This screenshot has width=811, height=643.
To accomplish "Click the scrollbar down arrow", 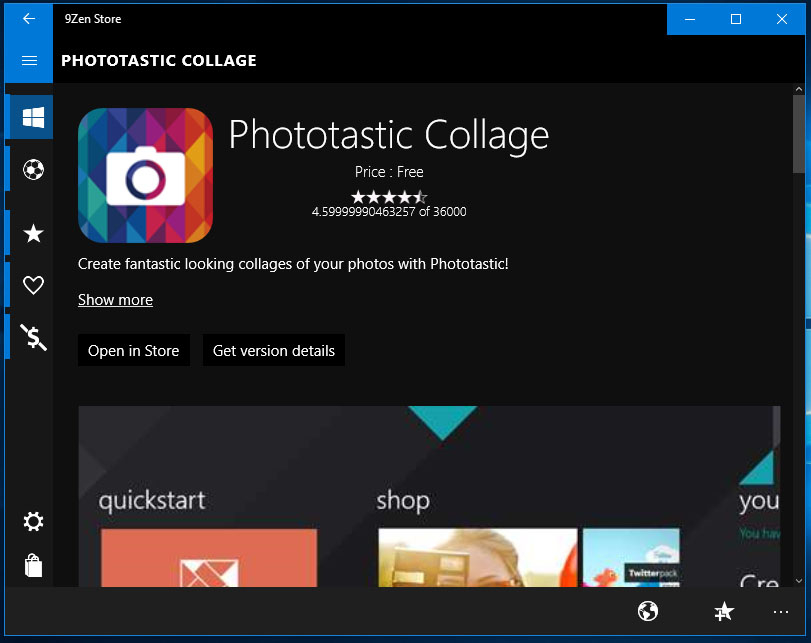I will (x=799, y=581).
